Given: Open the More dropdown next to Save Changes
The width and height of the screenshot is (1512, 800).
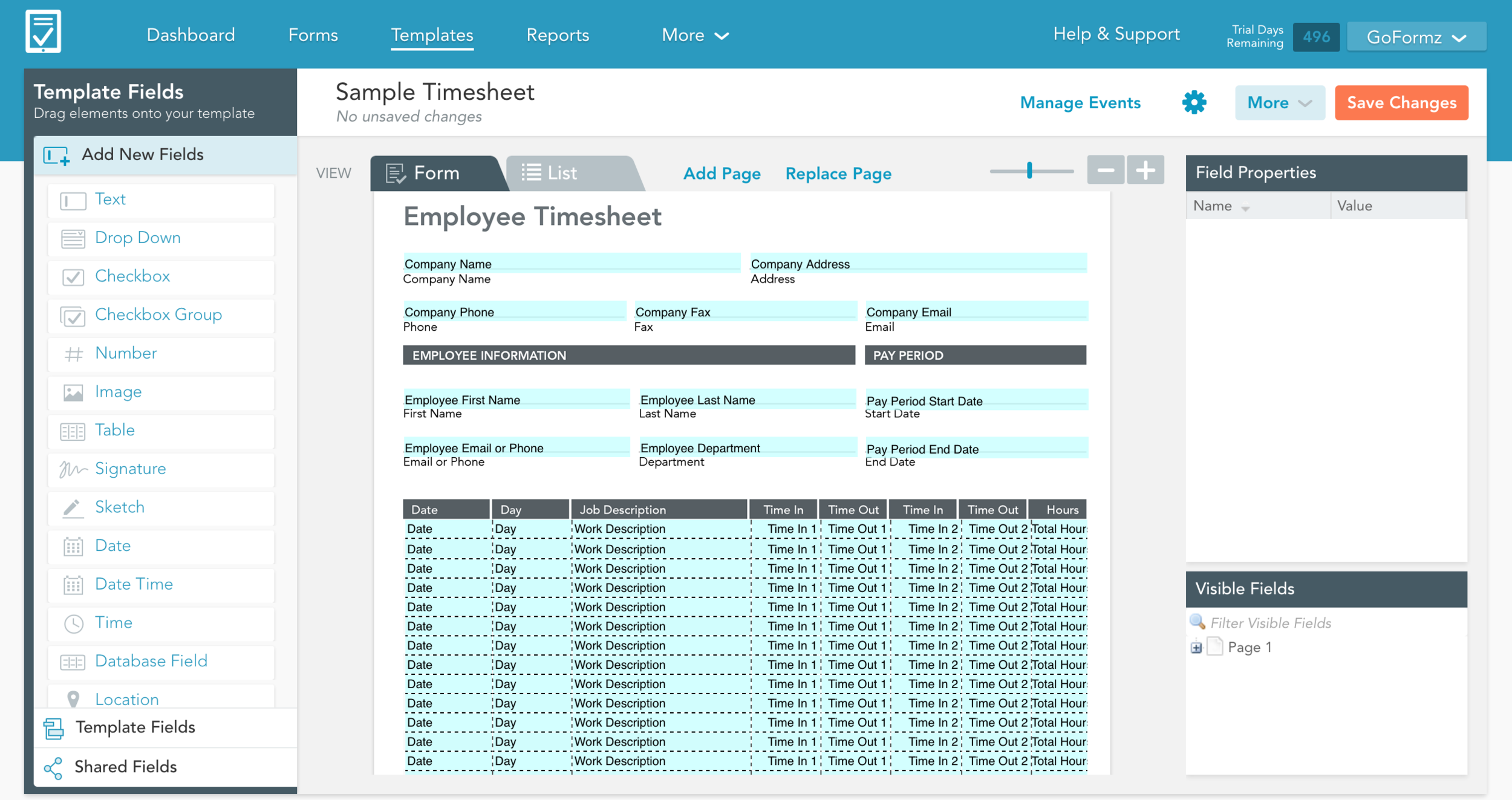Looking at the screenshot, I should pos(1279,103).
